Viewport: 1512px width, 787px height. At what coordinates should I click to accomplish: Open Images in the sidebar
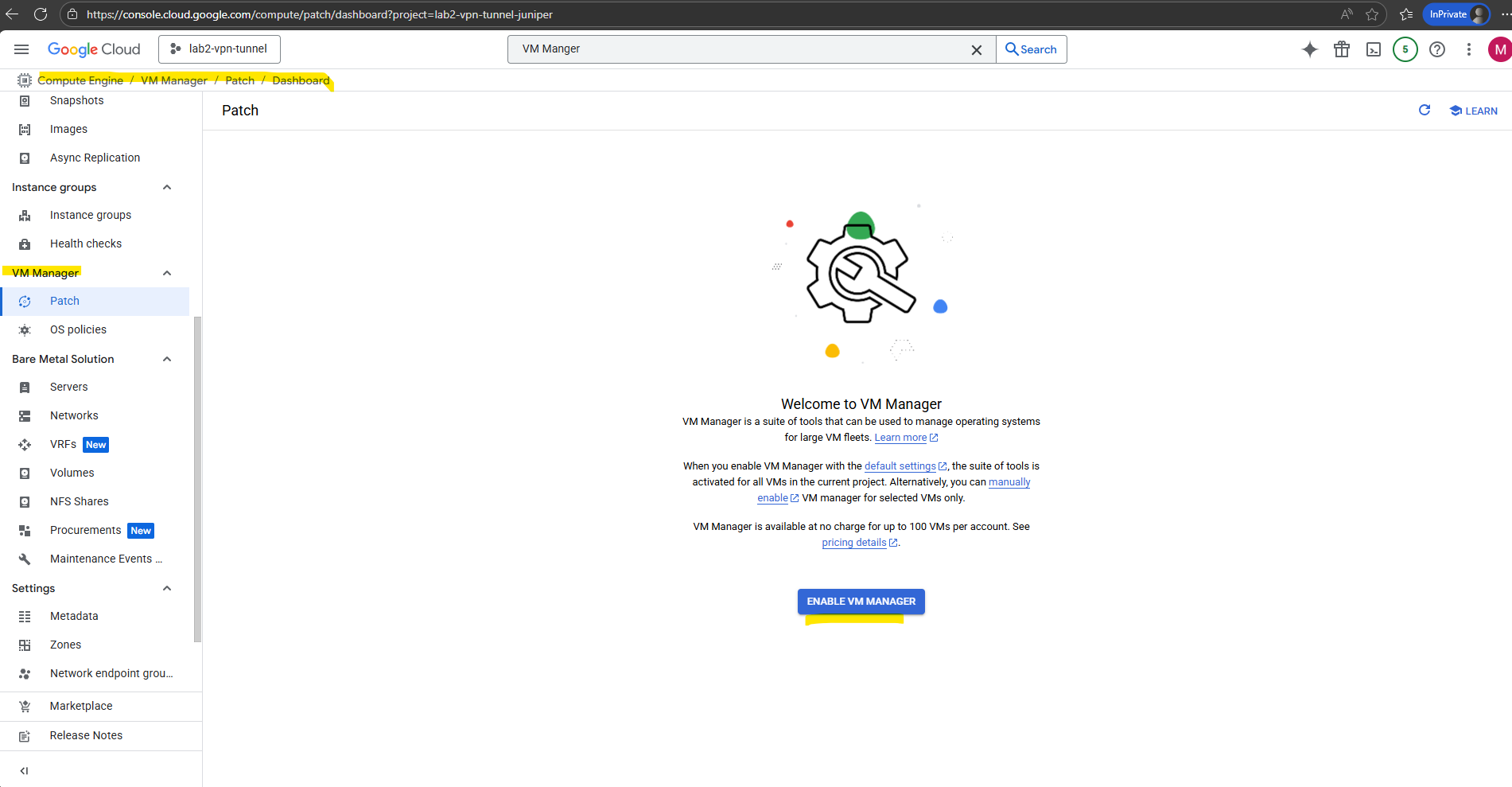(x=95, y=129)
